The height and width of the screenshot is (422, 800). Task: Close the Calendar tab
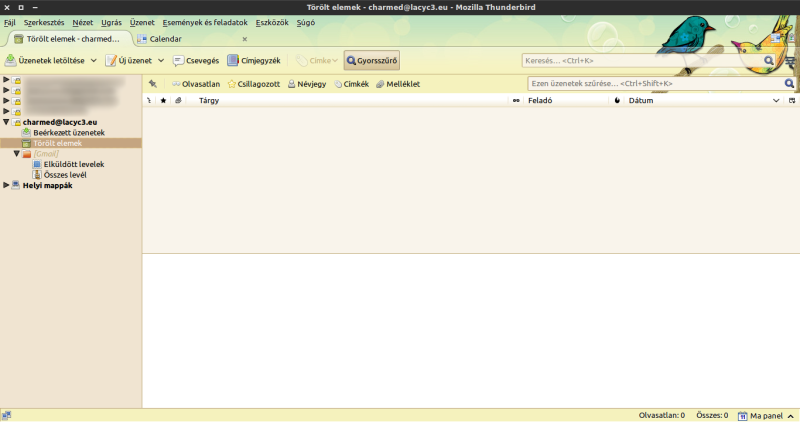click(x=244, y=39)
